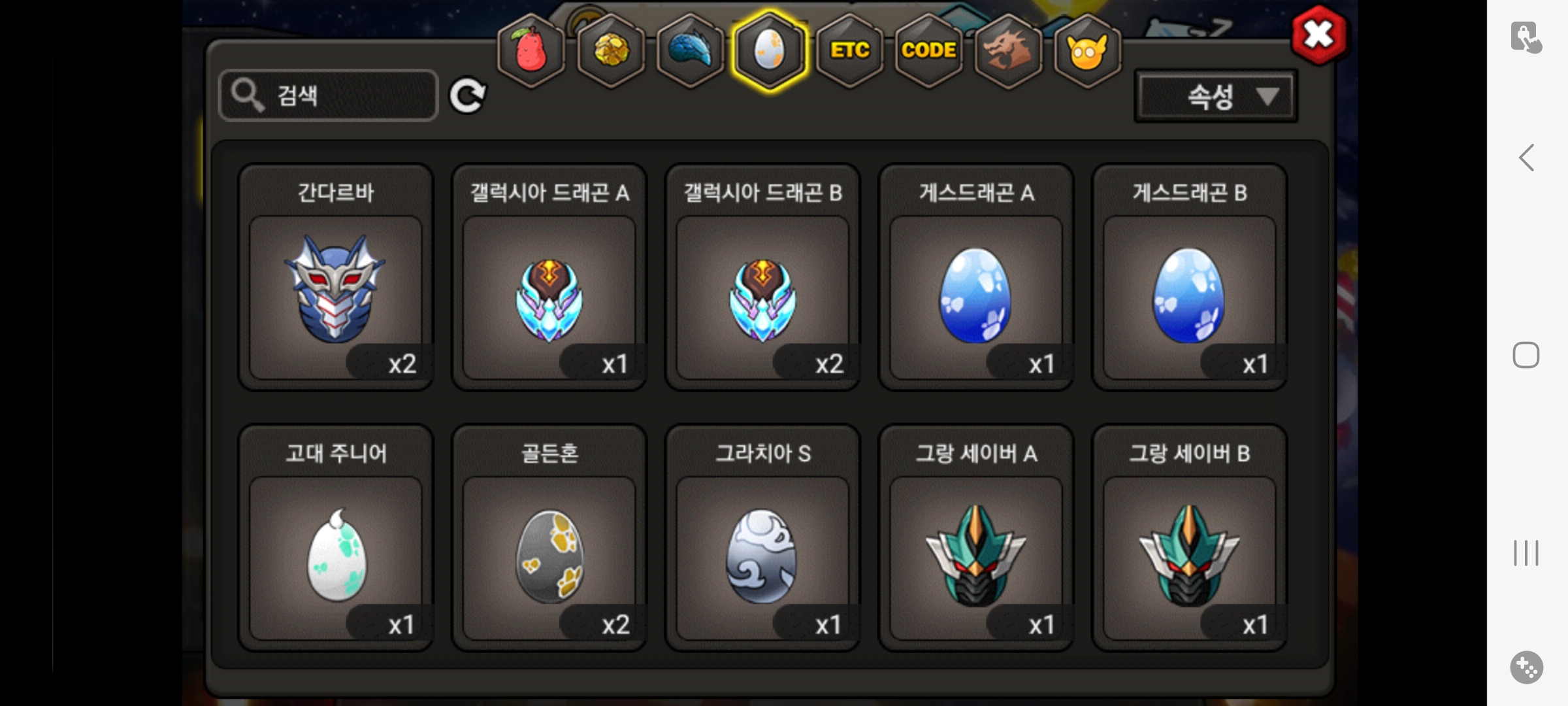Select the yellow owl face category

1087,51
